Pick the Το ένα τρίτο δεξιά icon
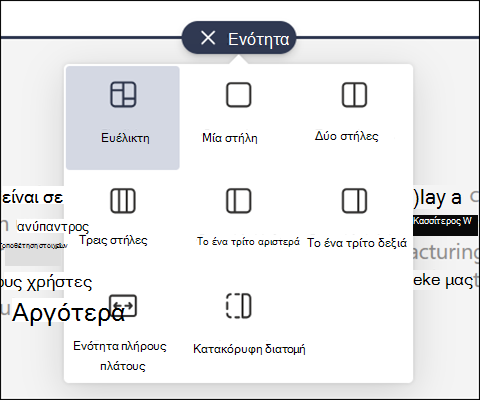480x400 pixels. tap(354, 201)
